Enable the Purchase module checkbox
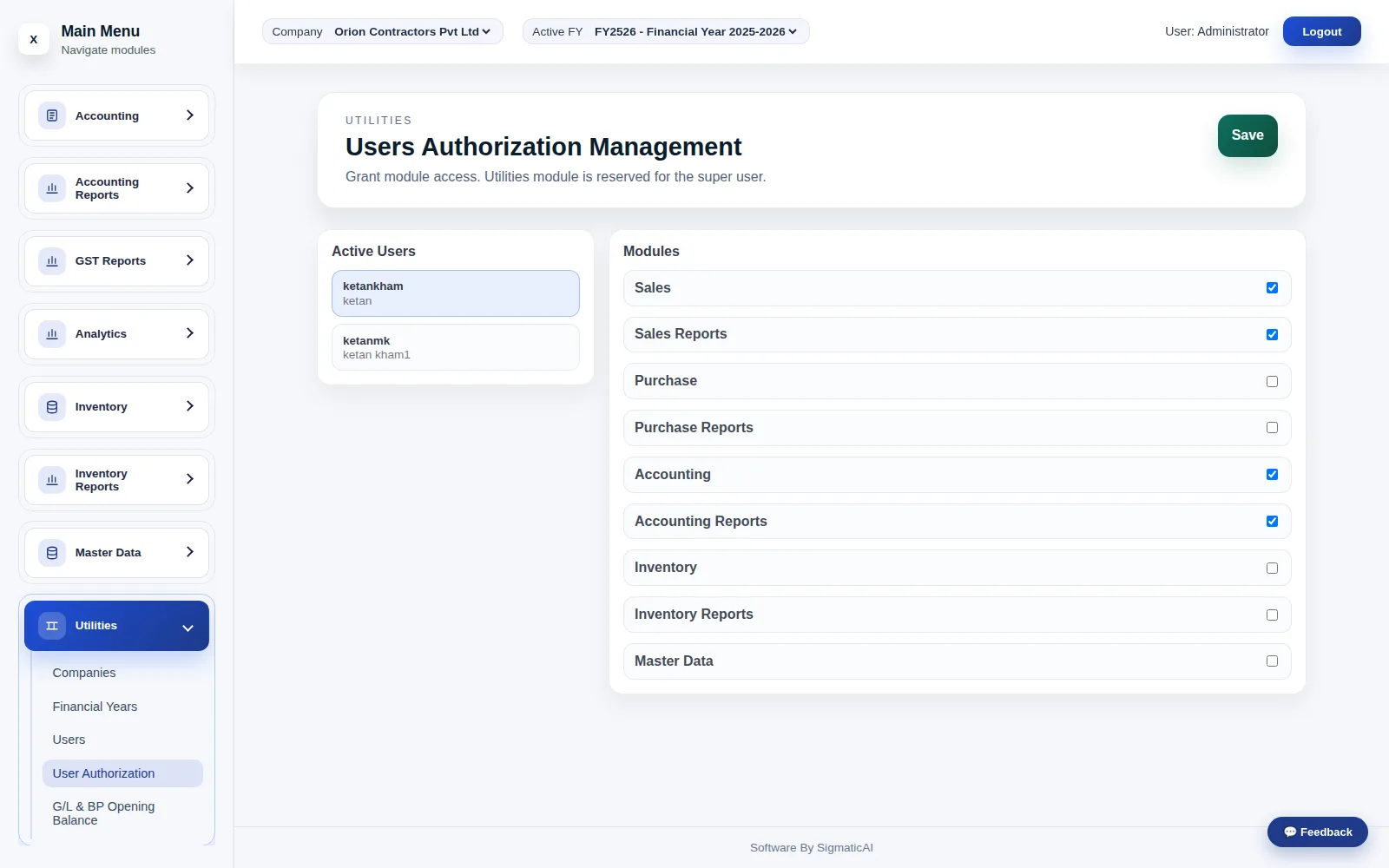The height and width of the screenshot is (868, 1389). [1272, 381]
